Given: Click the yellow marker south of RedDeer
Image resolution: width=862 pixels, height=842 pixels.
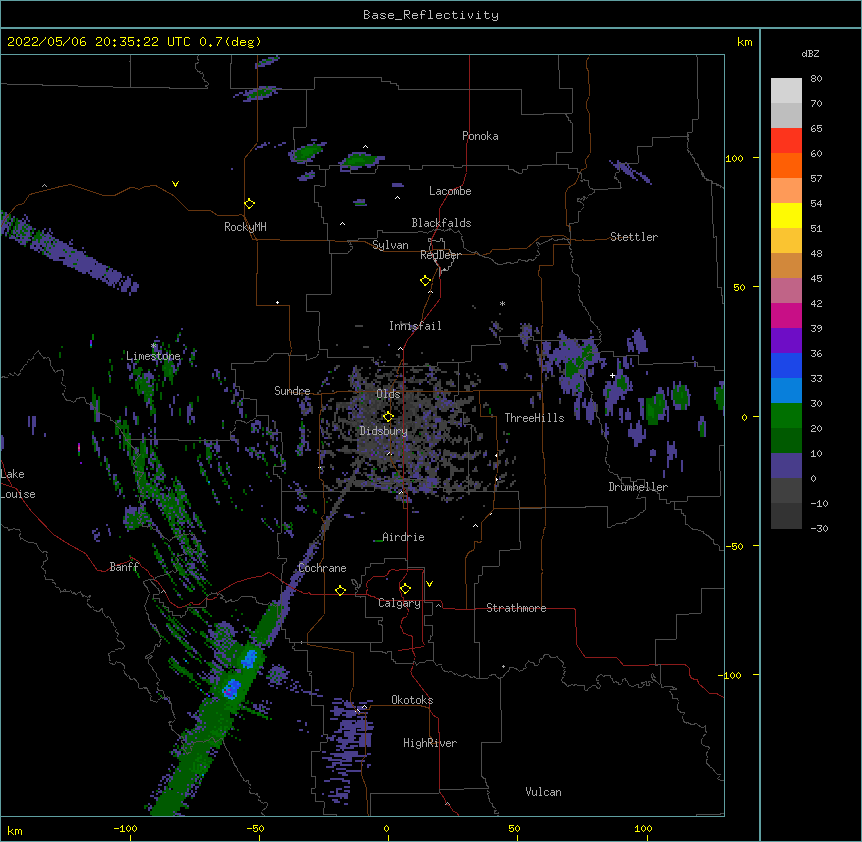Looking at the screenshot, I should pyautogui.click(x=425, y=281).
